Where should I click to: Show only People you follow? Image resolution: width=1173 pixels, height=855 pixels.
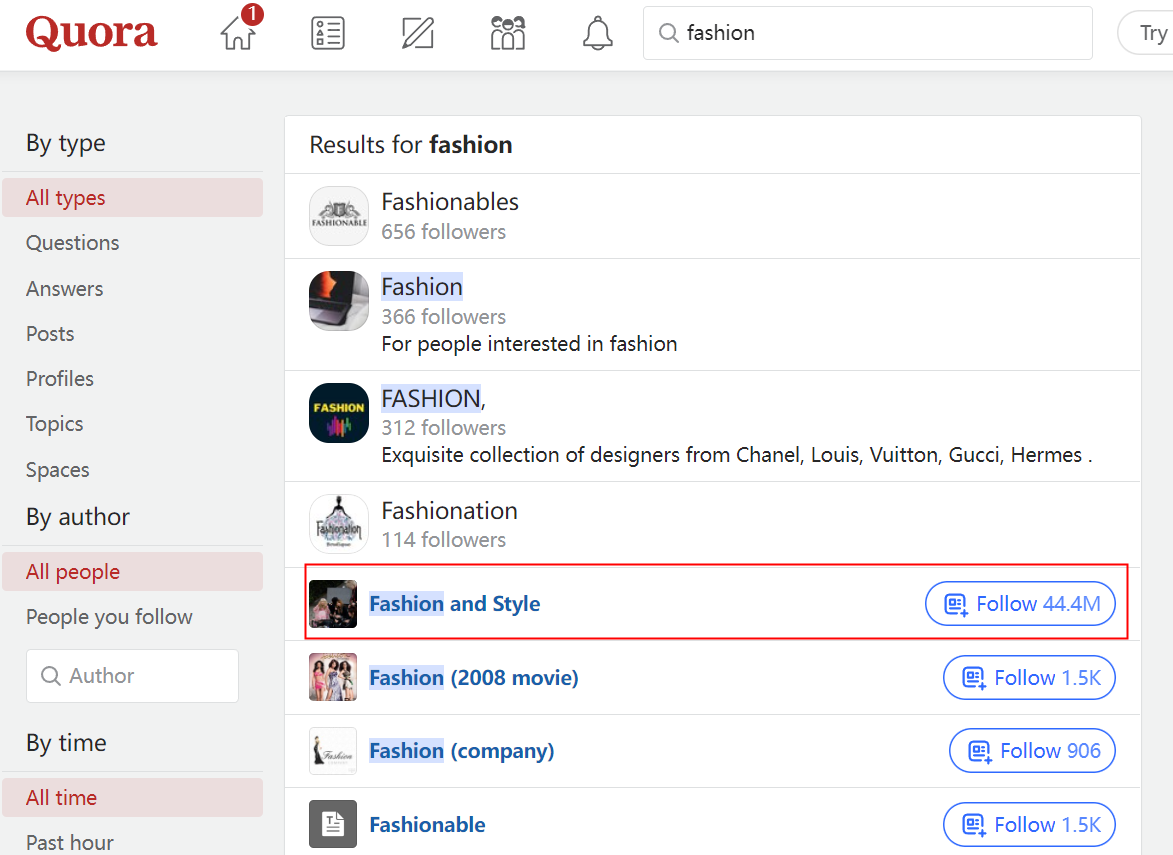click(x=109, y=617)
